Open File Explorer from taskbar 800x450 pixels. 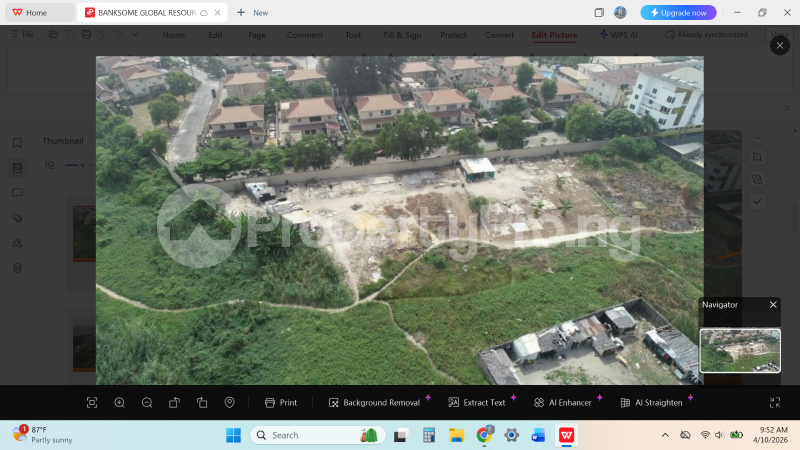[456, 435]
